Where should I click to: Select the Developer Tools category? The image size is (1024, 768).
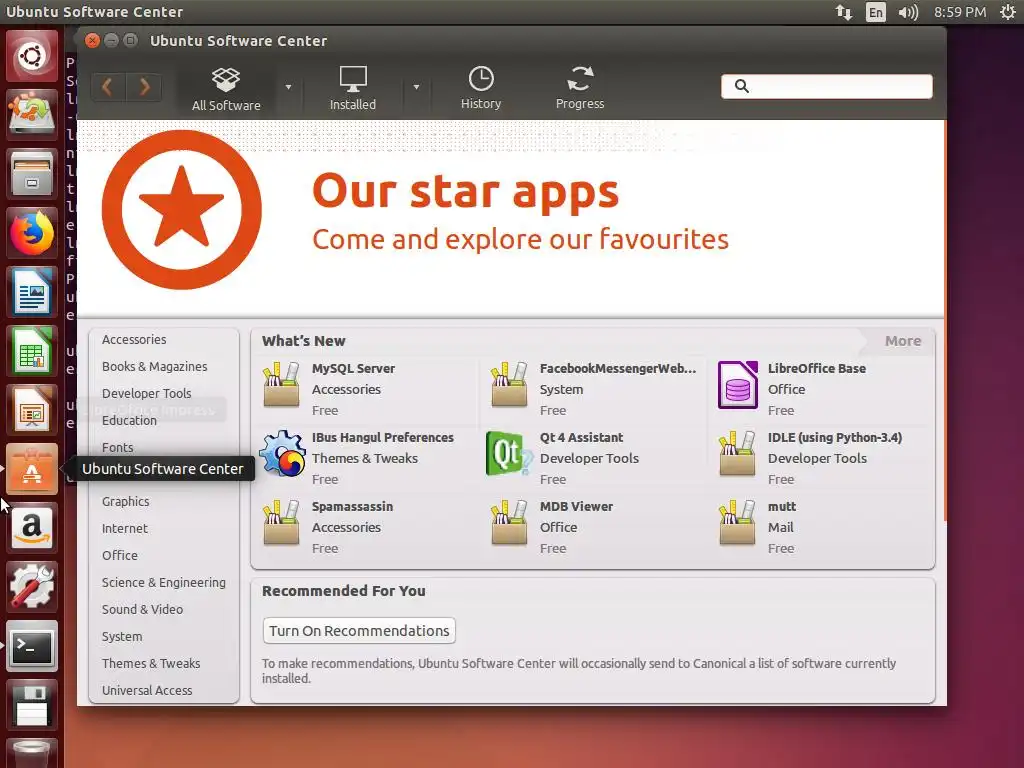point(146,393)
